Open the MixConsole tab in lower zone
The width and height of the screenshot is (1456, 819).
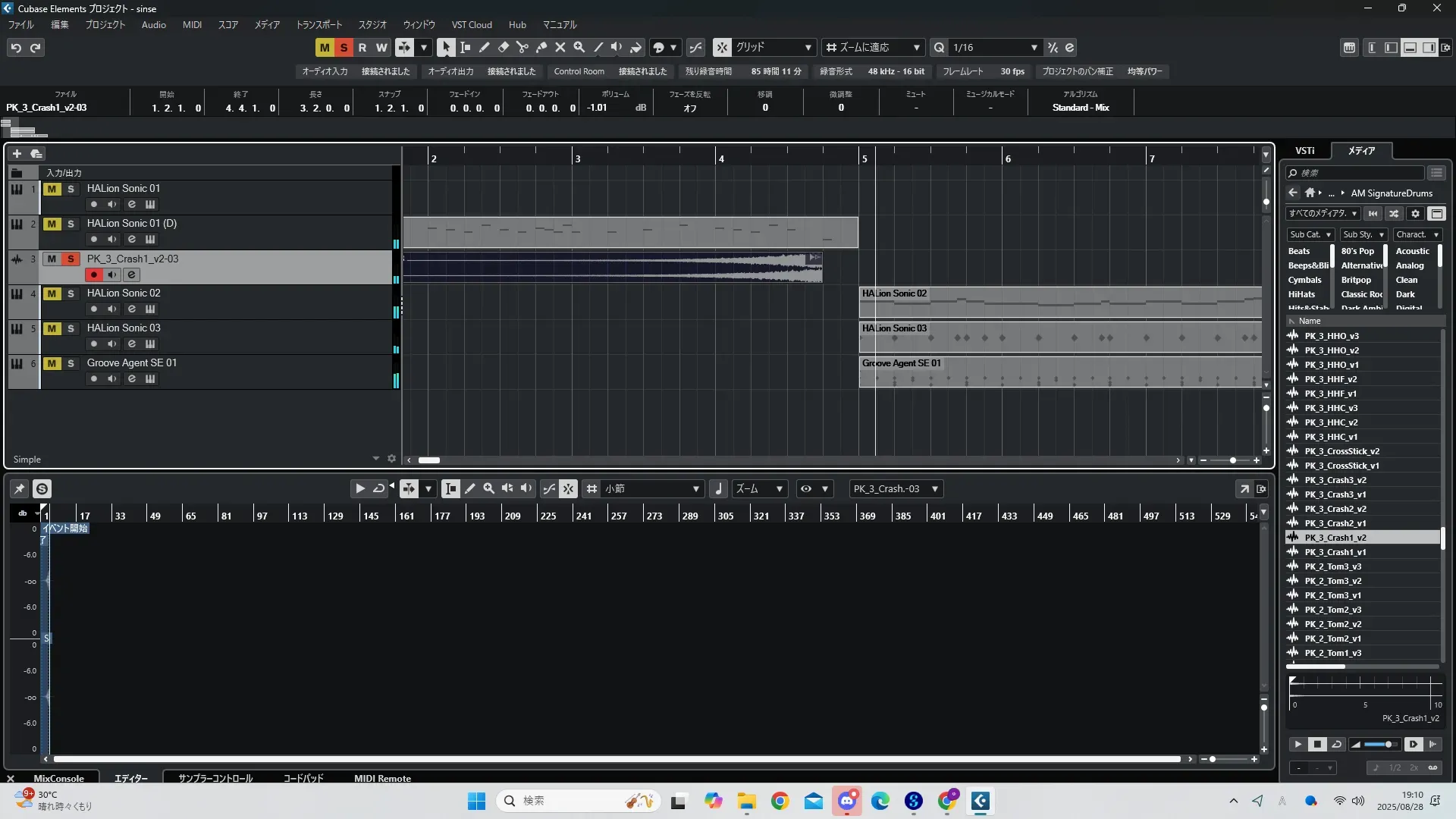pos(58,778)
